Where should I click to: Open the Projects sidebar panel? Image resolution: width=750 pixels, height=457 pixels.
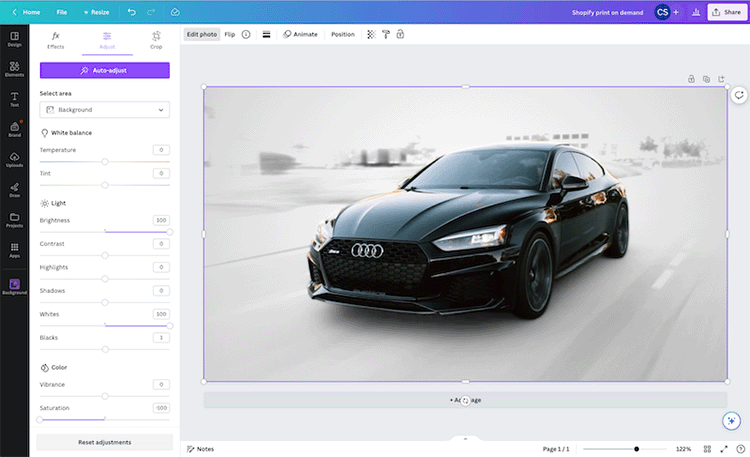(14, 220)
